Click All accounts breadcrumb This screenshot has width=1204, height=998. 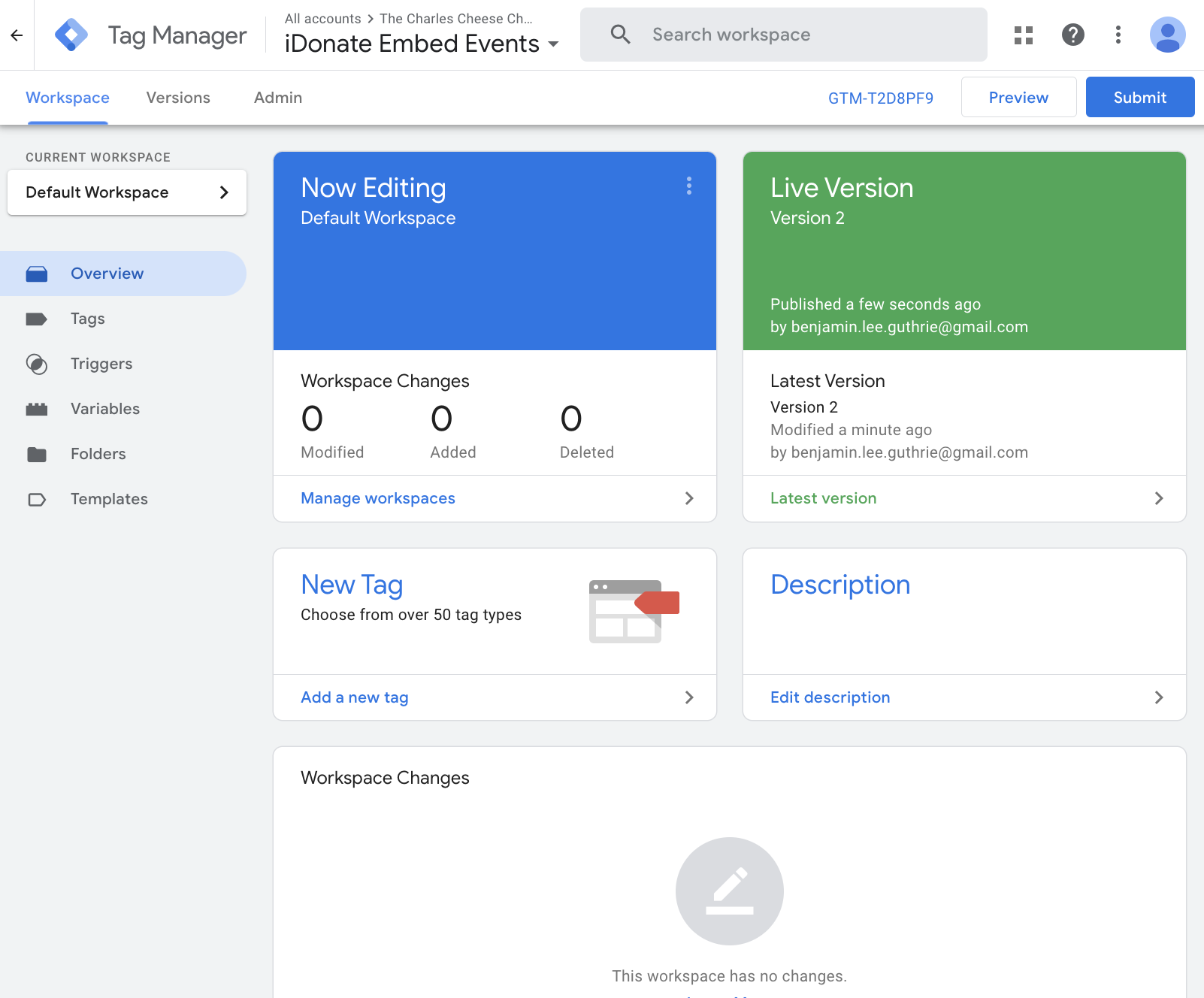[x=323, y=19]
